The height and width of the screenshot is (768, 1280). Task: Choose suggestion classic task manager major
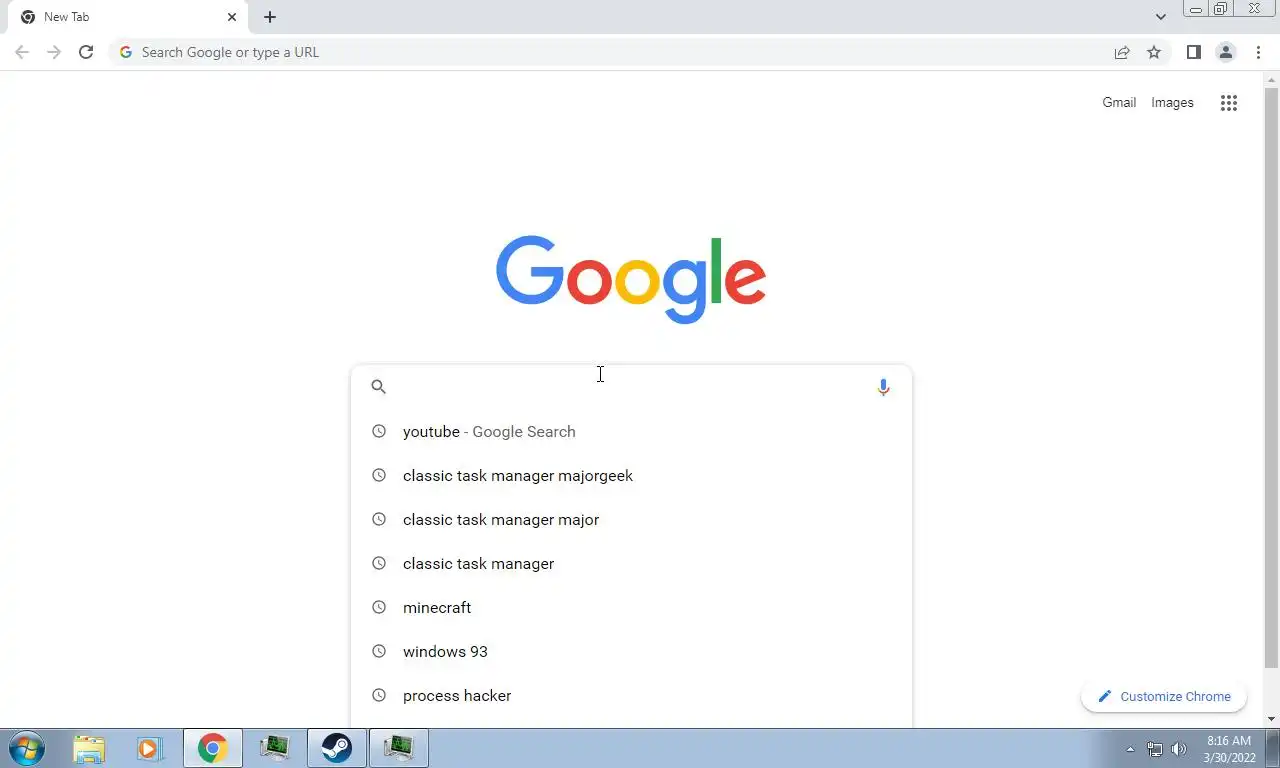[x=631, y=519]
